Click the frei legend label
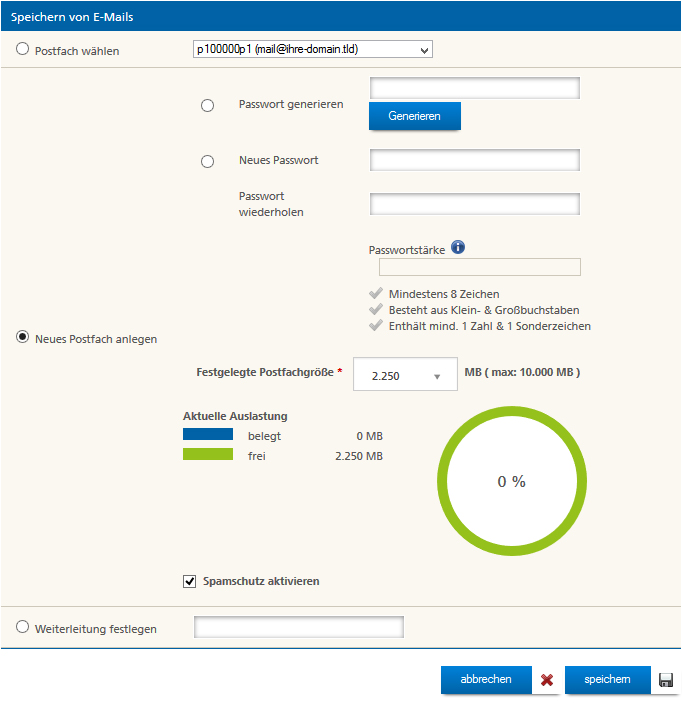This screenshot has height=710, width=682. click(x=257, y=456)
